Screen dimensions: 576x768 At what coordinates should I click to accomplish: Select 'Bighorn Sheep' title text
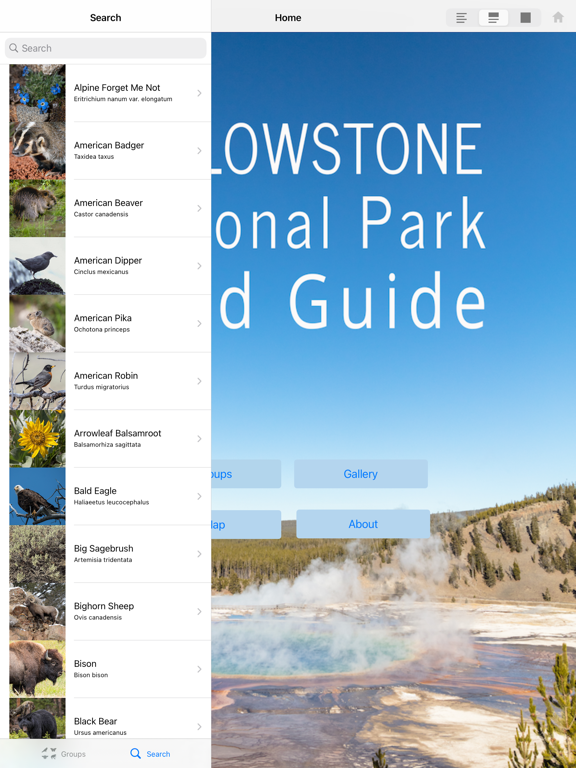pyautogui.click(x=104, y=606)
